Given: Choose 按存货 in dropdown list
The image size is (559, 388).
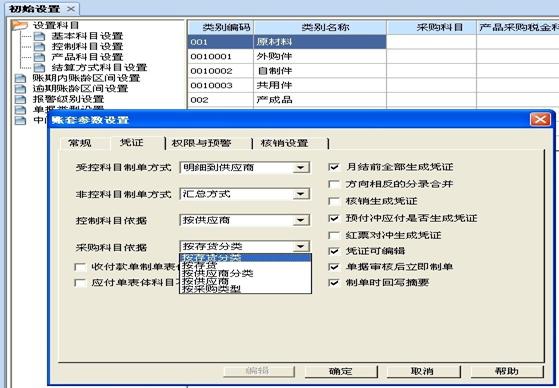Looking at the screenshot, I should tap(245, 265).
